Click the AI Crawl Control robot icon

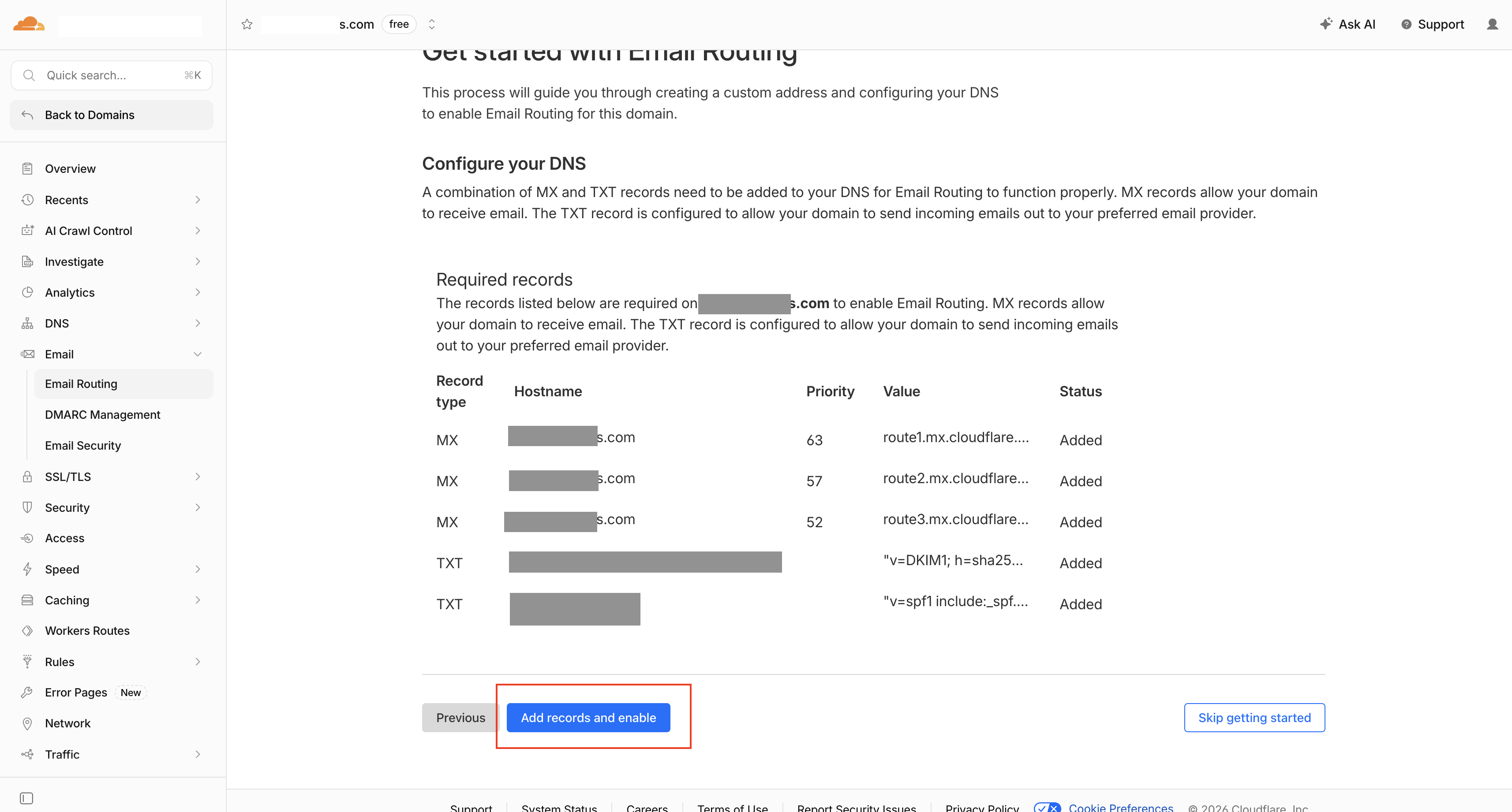pos(27,231)
